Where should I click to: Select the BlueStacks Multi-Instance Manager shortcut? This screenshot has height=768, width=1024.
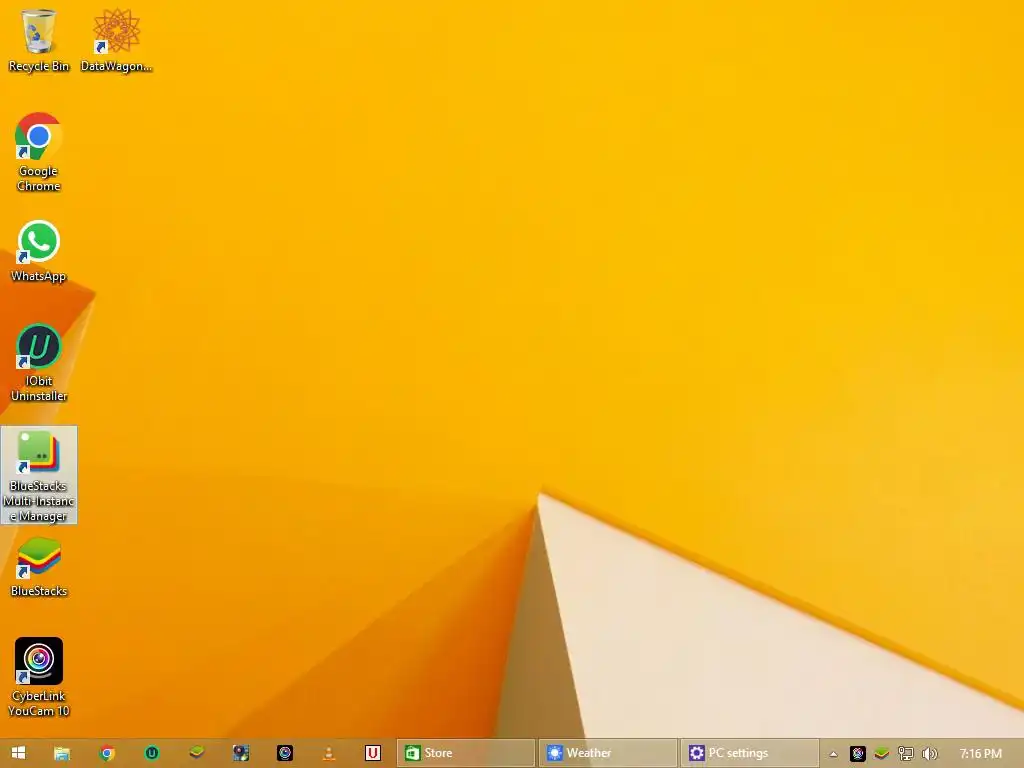tap(39, 475)
